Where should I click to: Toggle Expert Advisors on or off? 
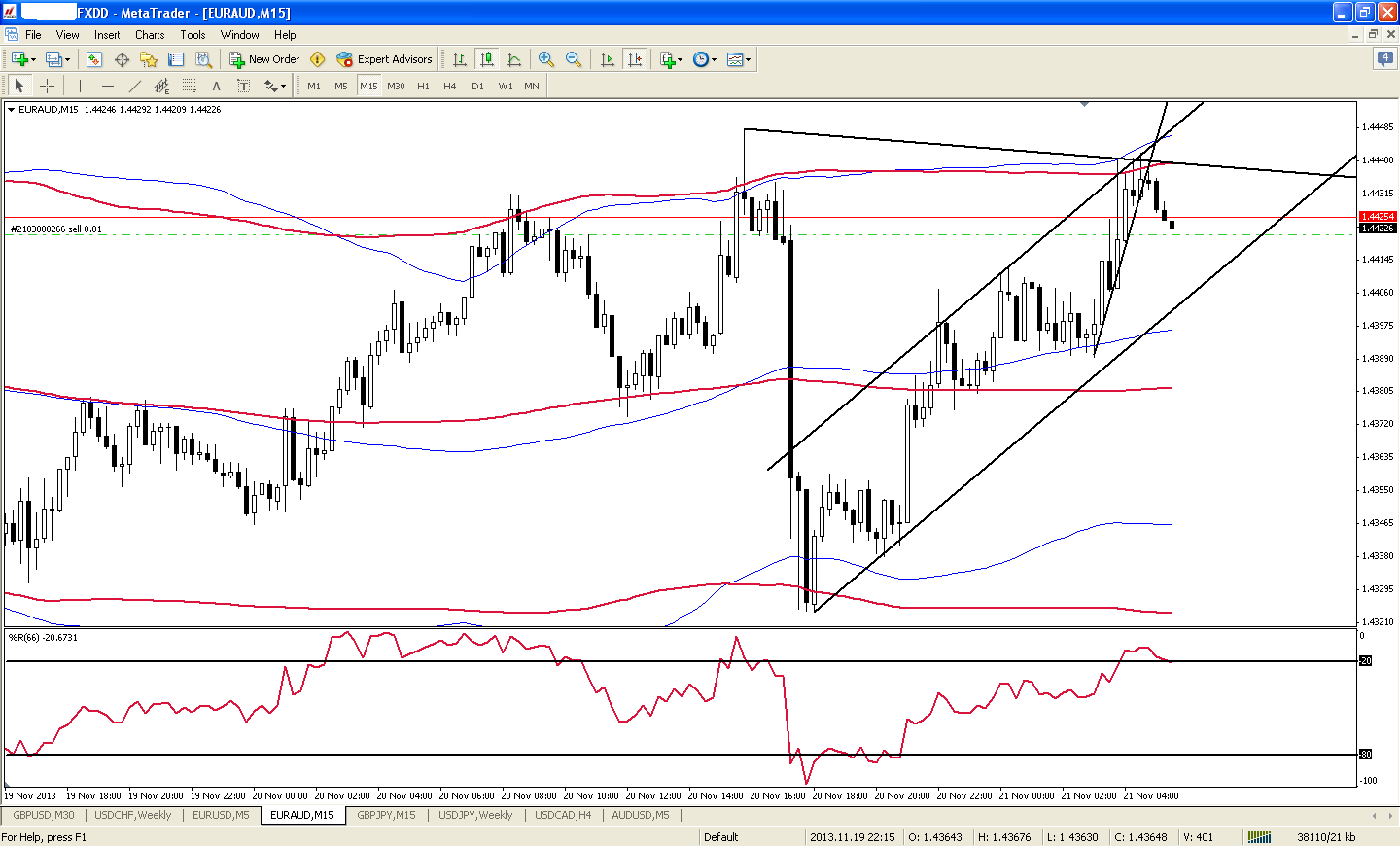point(384,59)
